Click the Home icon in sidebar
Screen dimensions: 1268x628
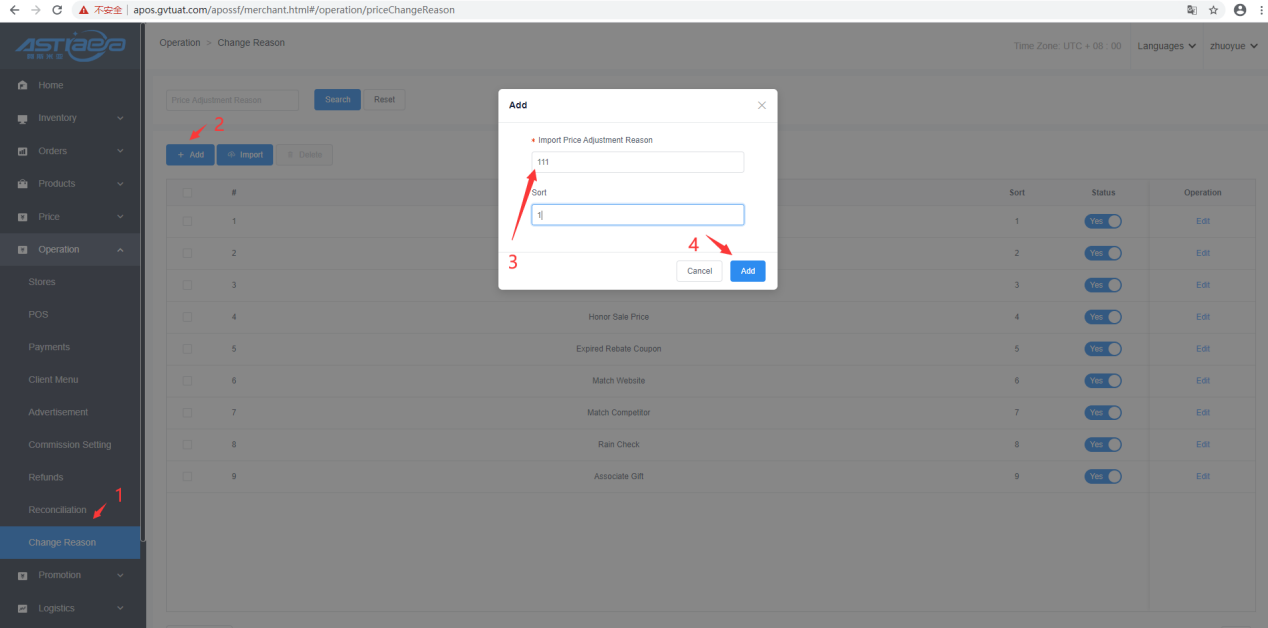22,86
